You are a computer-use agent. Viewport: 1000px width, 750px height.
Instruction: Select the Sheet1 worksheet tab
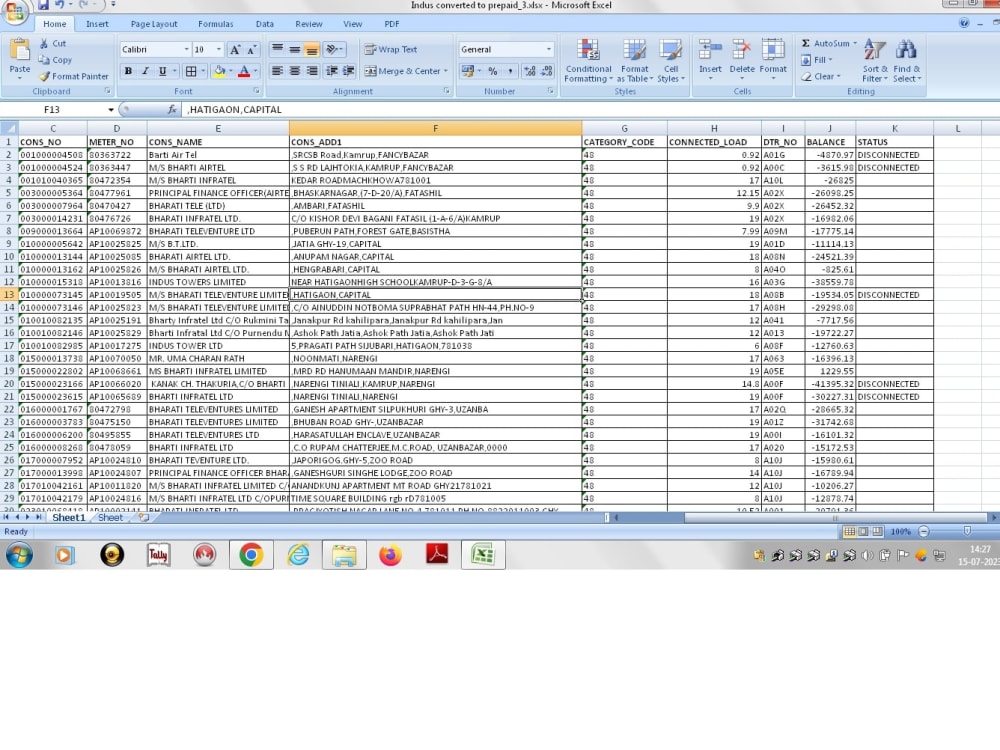click(x=68, y=518)
